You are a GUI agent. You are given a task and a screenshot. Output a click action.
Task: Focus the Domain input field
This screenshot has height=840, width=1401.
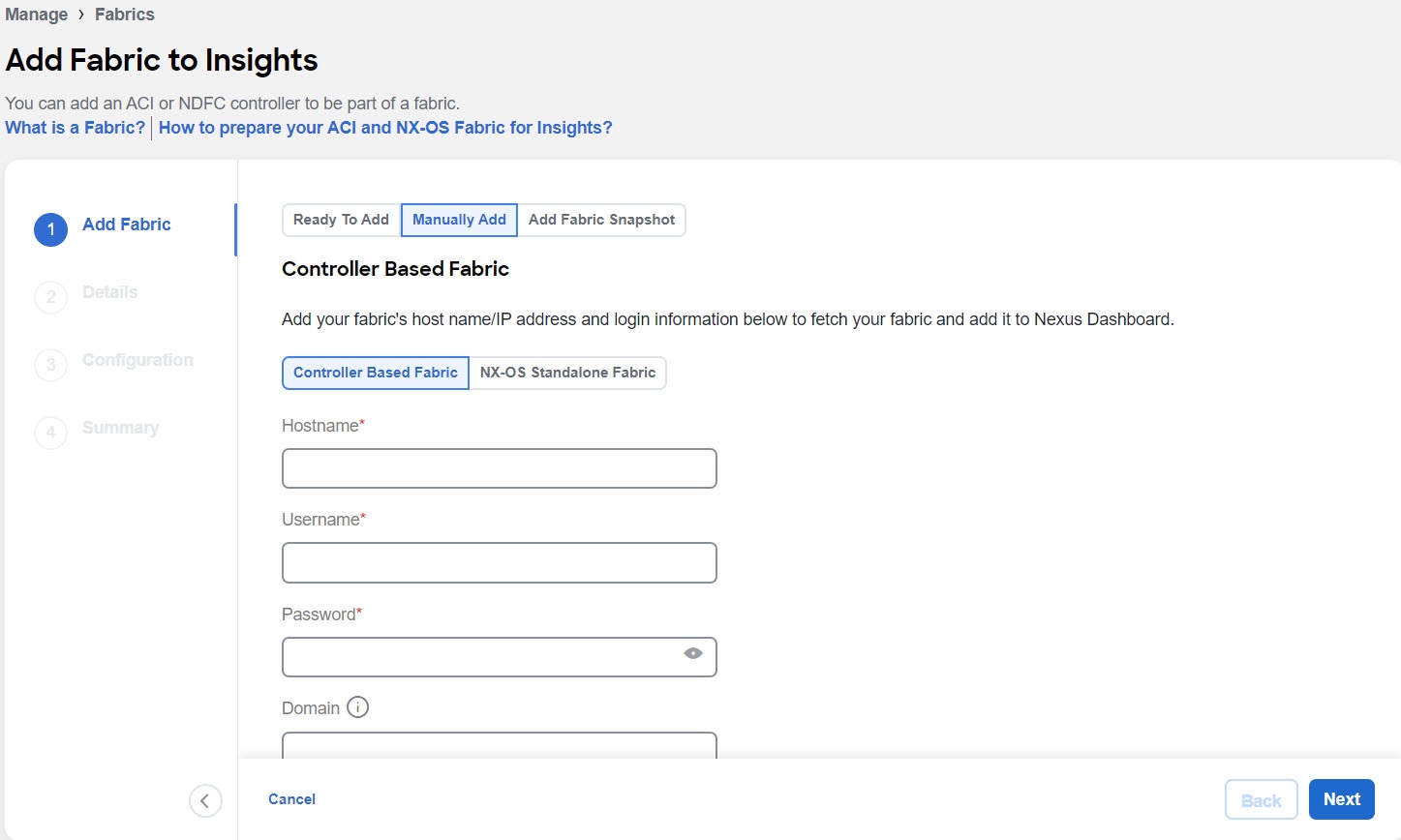point(500,745)
